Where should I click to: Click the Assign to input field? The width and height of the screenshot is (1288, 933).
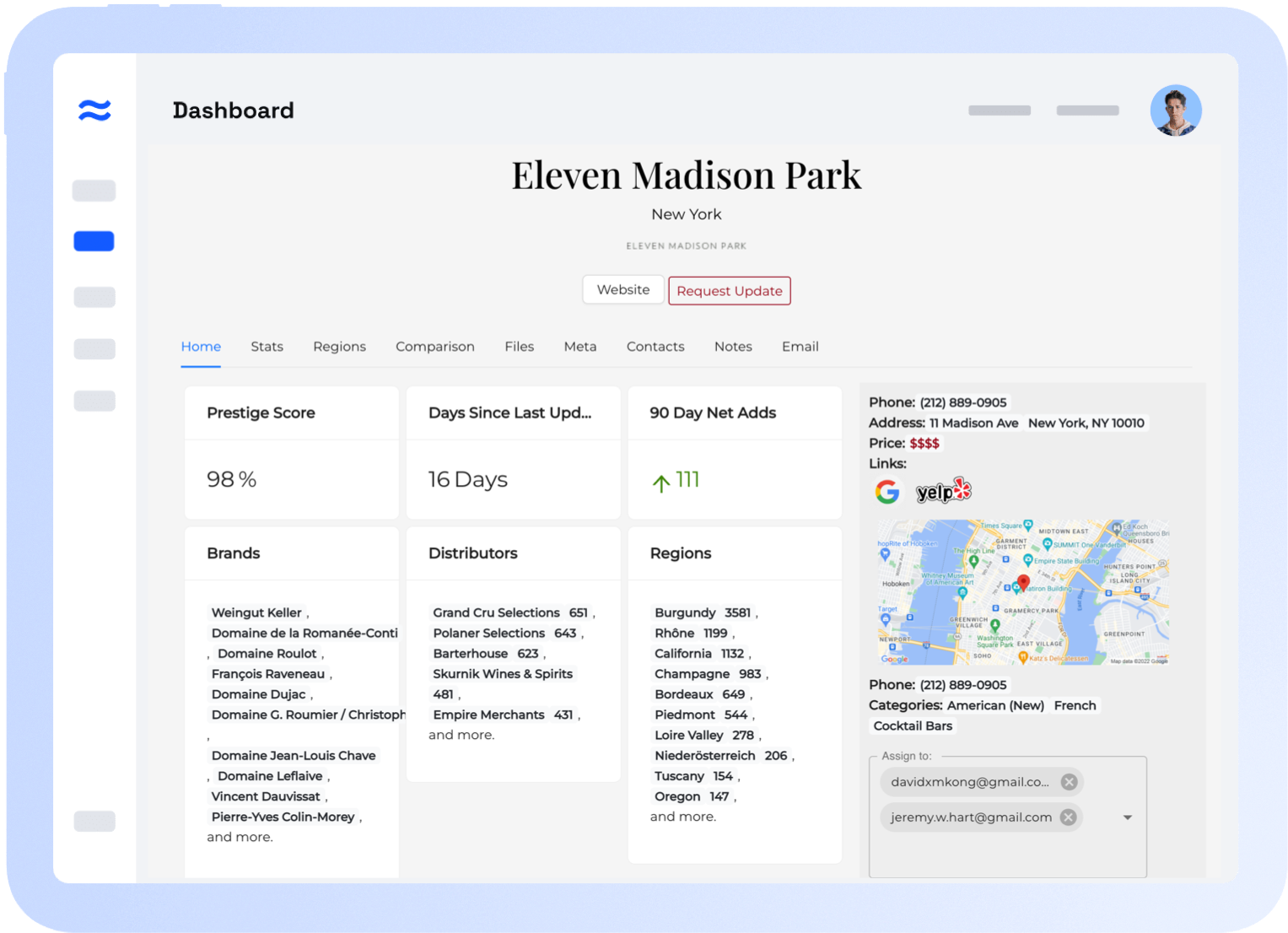pyautogui.click(x=1008, y=817)
